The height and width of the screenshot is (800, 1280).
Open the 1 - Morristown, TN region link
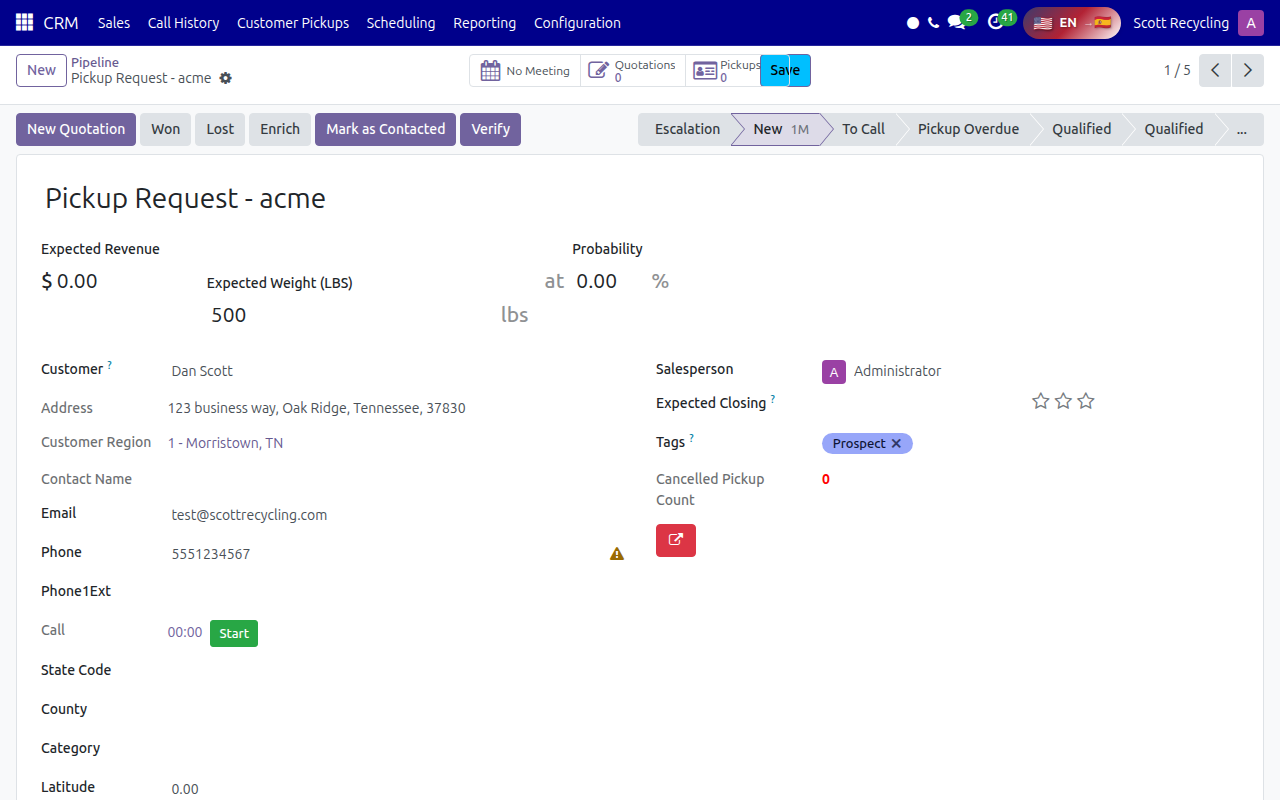pos(225,443)
